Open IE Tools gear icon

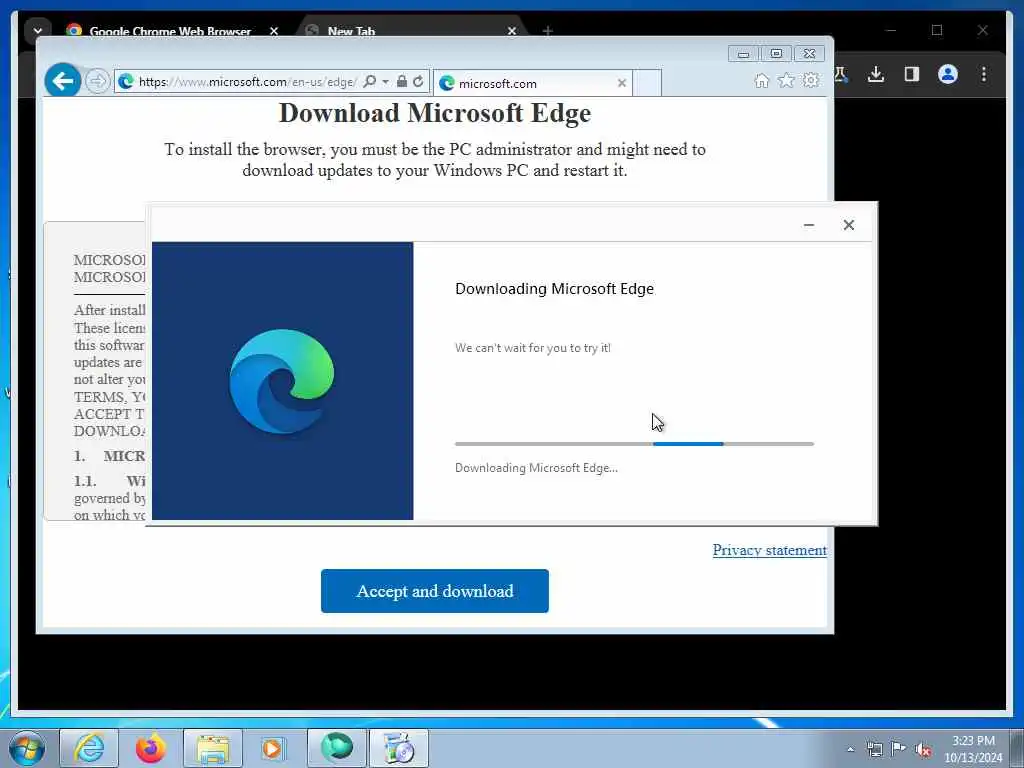(x=811, y=80)
